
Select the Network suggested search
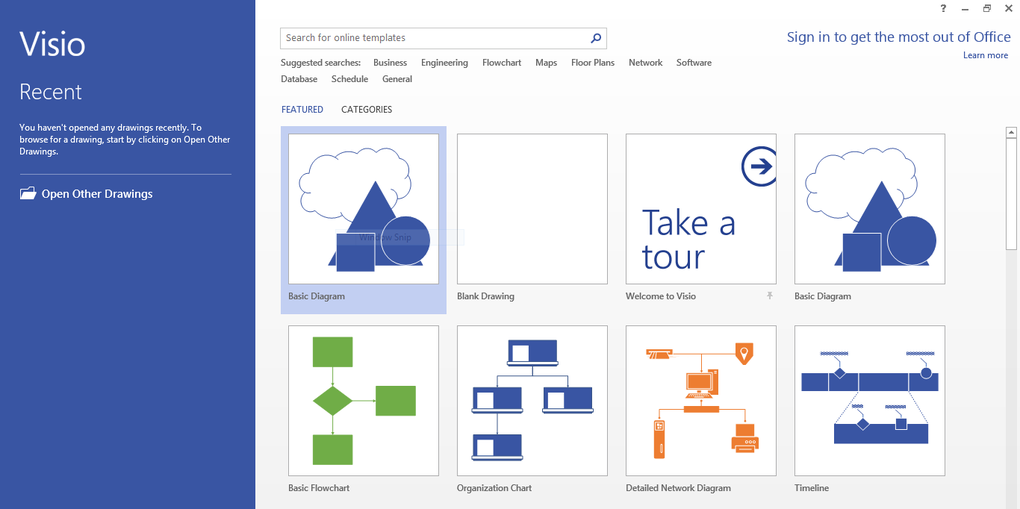click(645, 63)
